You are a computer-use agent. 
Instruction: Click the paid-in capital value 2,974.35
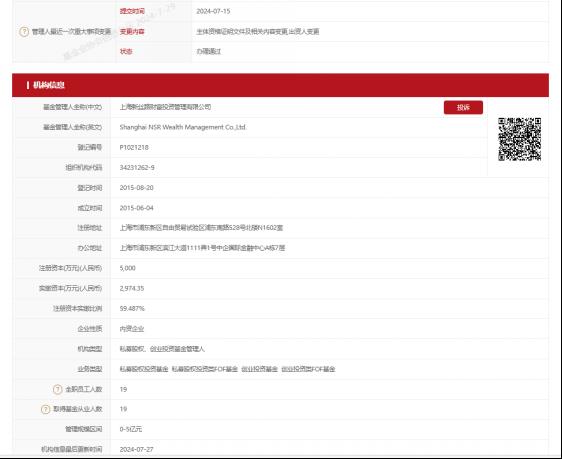[x=132, y=288]
